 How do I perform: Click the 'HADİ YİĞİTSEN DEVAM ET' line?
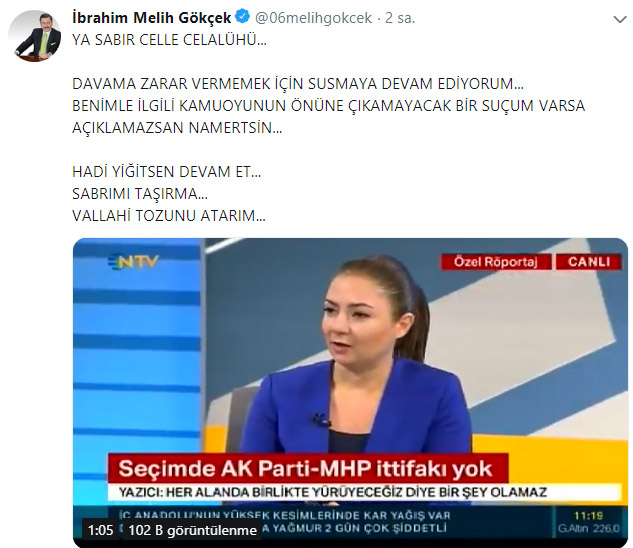click(167, 172)
